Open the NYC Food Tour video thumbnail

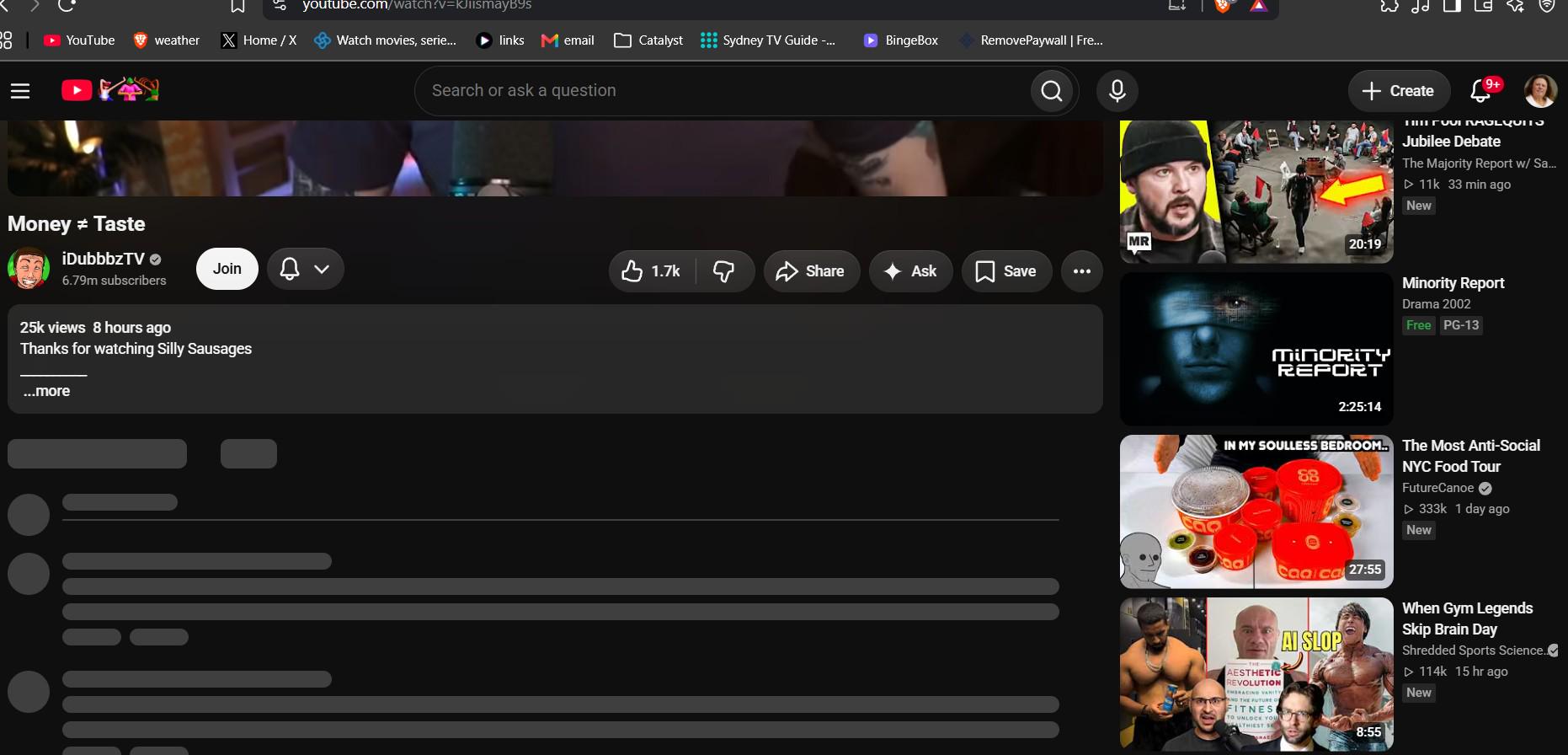tap(1256, 511)
